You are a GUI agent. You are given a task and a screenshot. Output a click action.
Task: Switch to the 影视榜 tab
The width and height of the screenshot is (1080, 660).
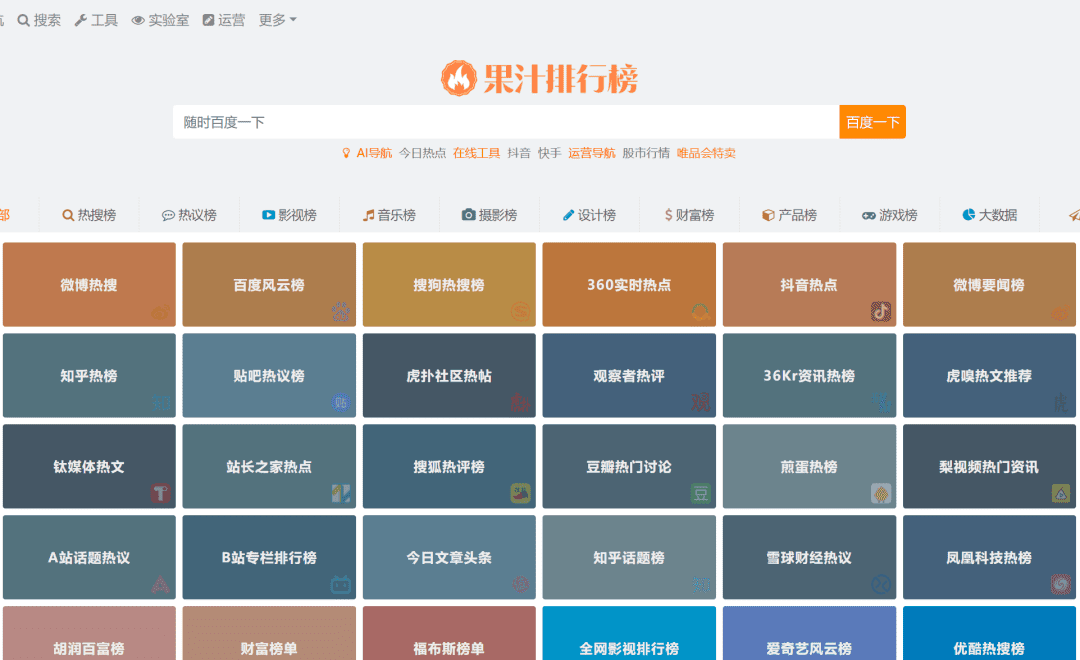(289, 215)
